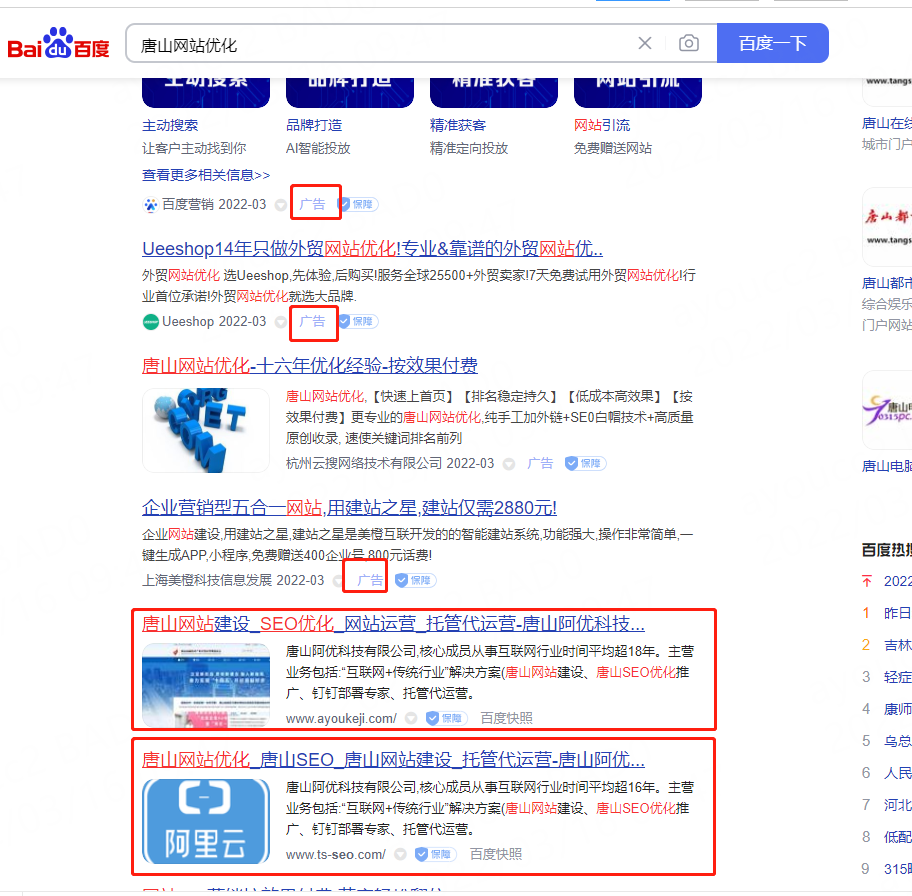The height and width of the screenshot is (896, 912).
Task: Open the 品牌打造 link
Action: [314, 125]
